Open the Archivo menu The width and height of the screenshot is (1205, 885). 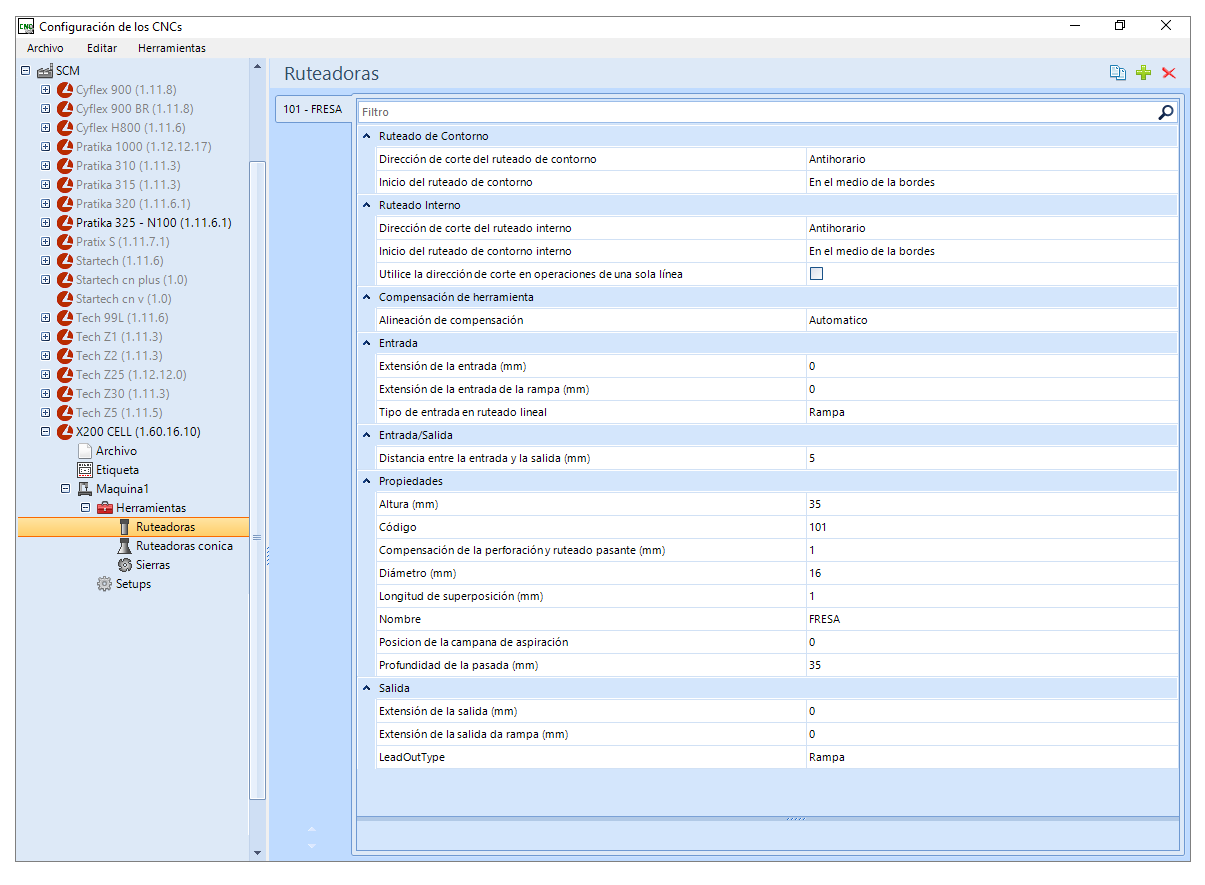coord(45,48)
